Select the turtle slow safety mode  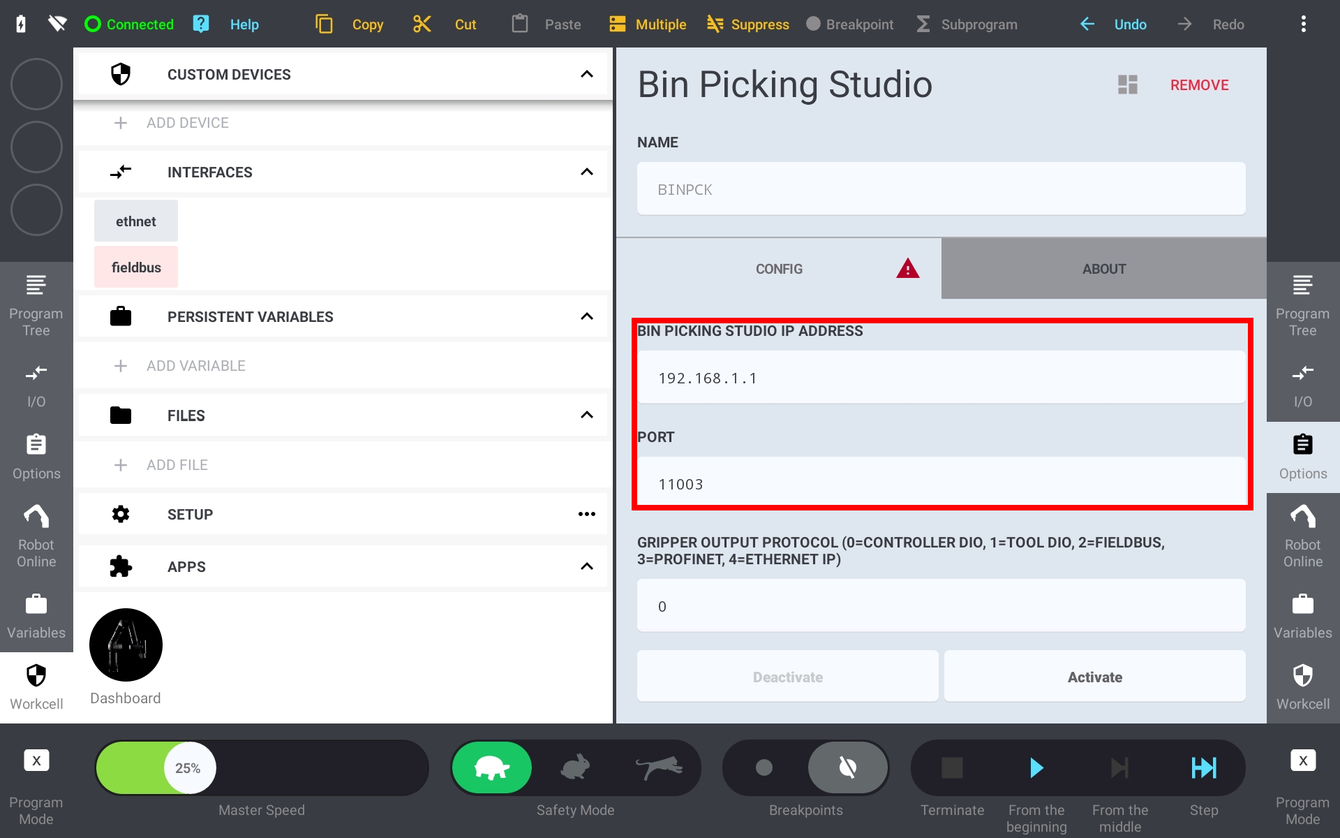(x=492, y=768)
